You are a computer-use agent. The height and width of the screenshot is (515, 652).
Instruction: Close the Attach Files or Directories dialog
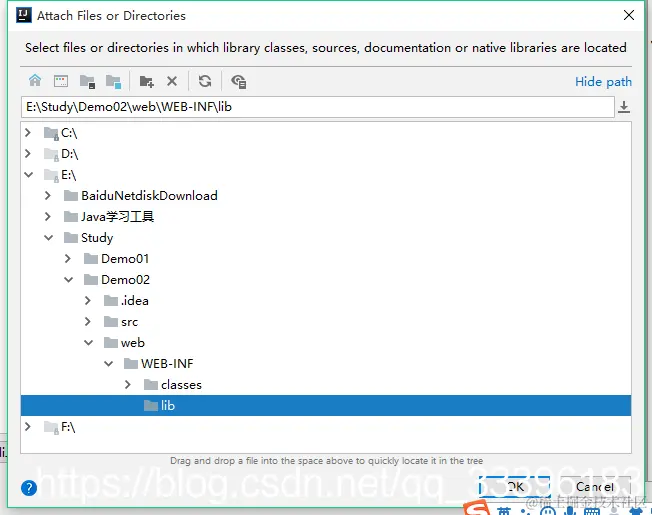(629, 15)
